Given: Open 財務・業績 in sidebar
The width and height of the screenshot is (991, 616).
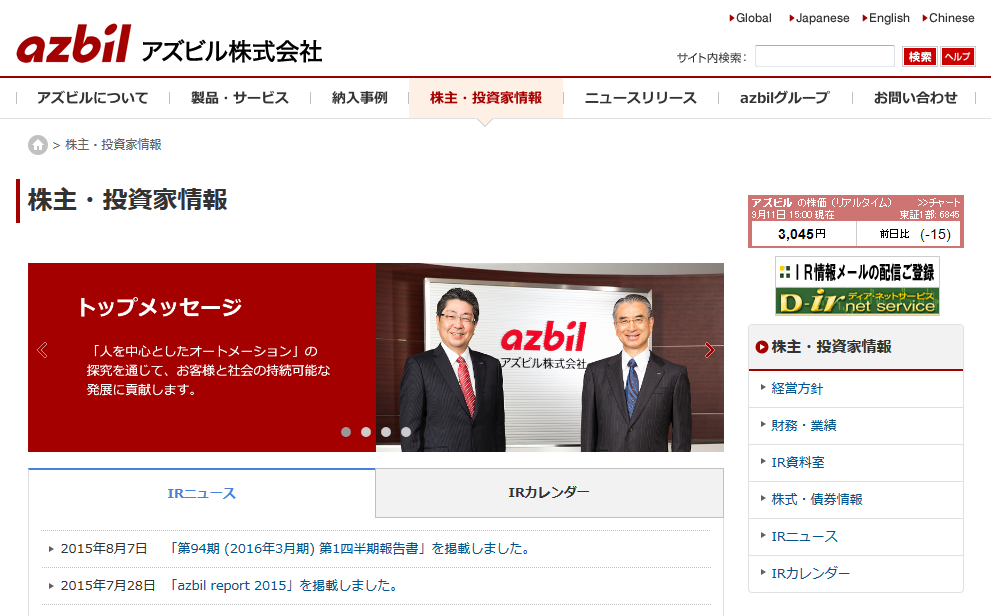Looking at the screenshot, I should (803, 425).
